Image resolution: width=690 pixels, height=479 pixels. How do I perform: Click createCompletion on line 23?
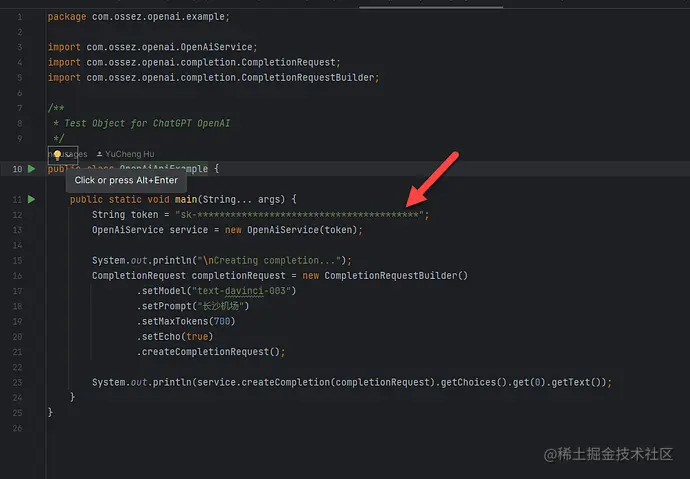pos(285,382)
